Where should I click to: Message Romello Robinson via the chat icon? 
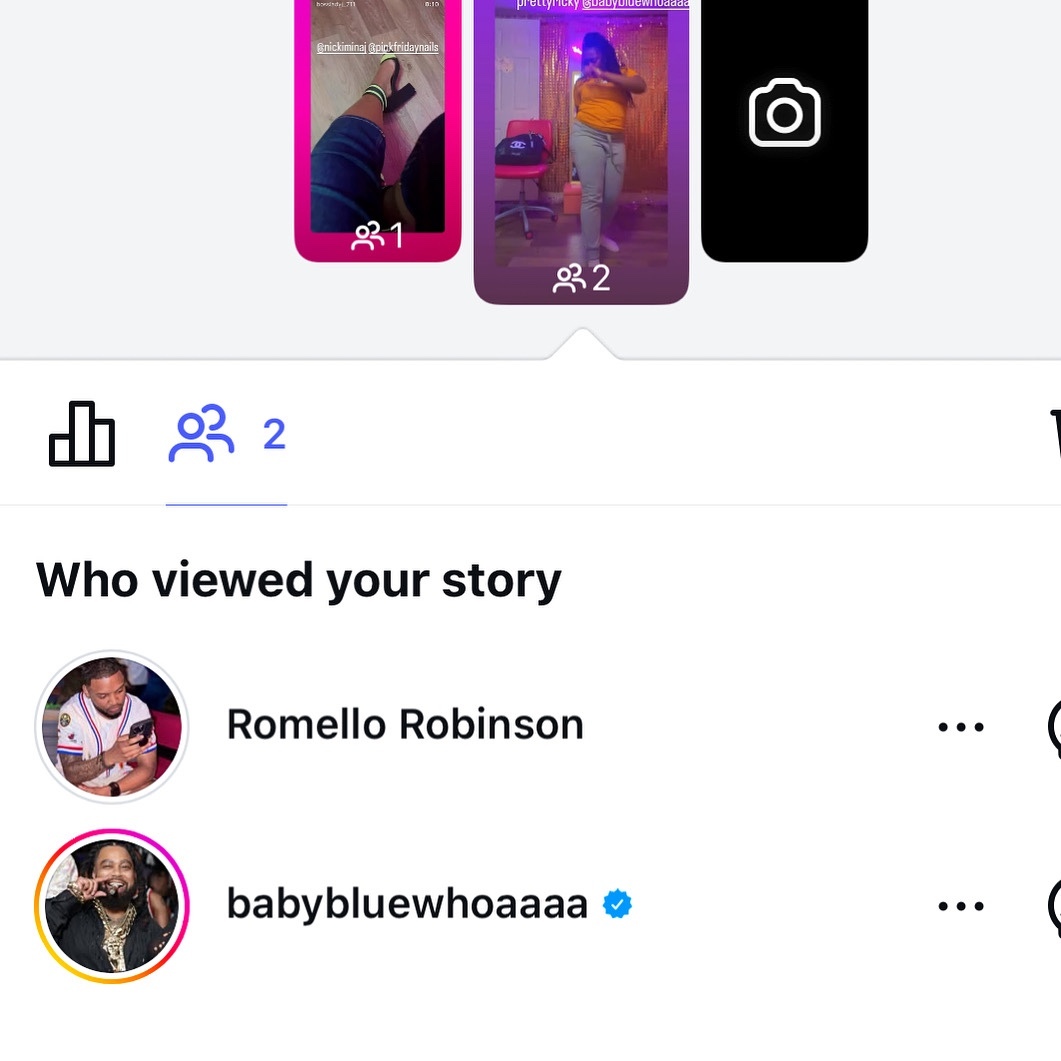1053,727
